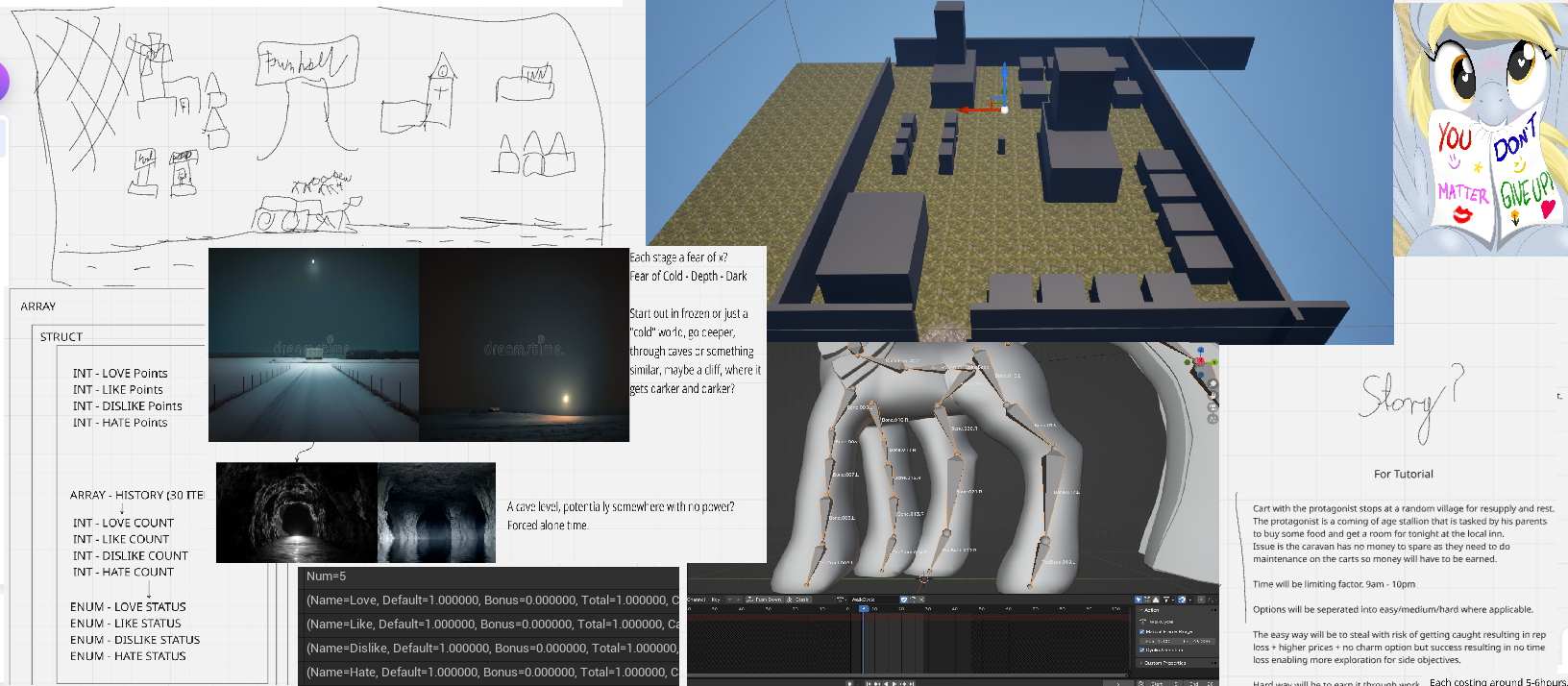Open the snap options dropdown arrow
The width and height of the screenshot is (1568, 686).
1190,600
